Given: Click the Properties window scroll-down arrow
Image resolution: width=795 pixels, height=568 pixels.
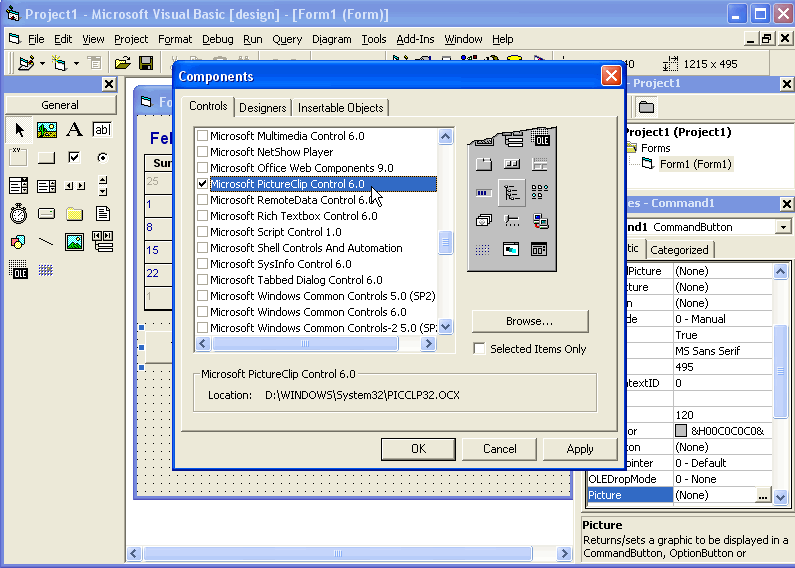Looking at the screenshot, I should [x=781, y=498].
